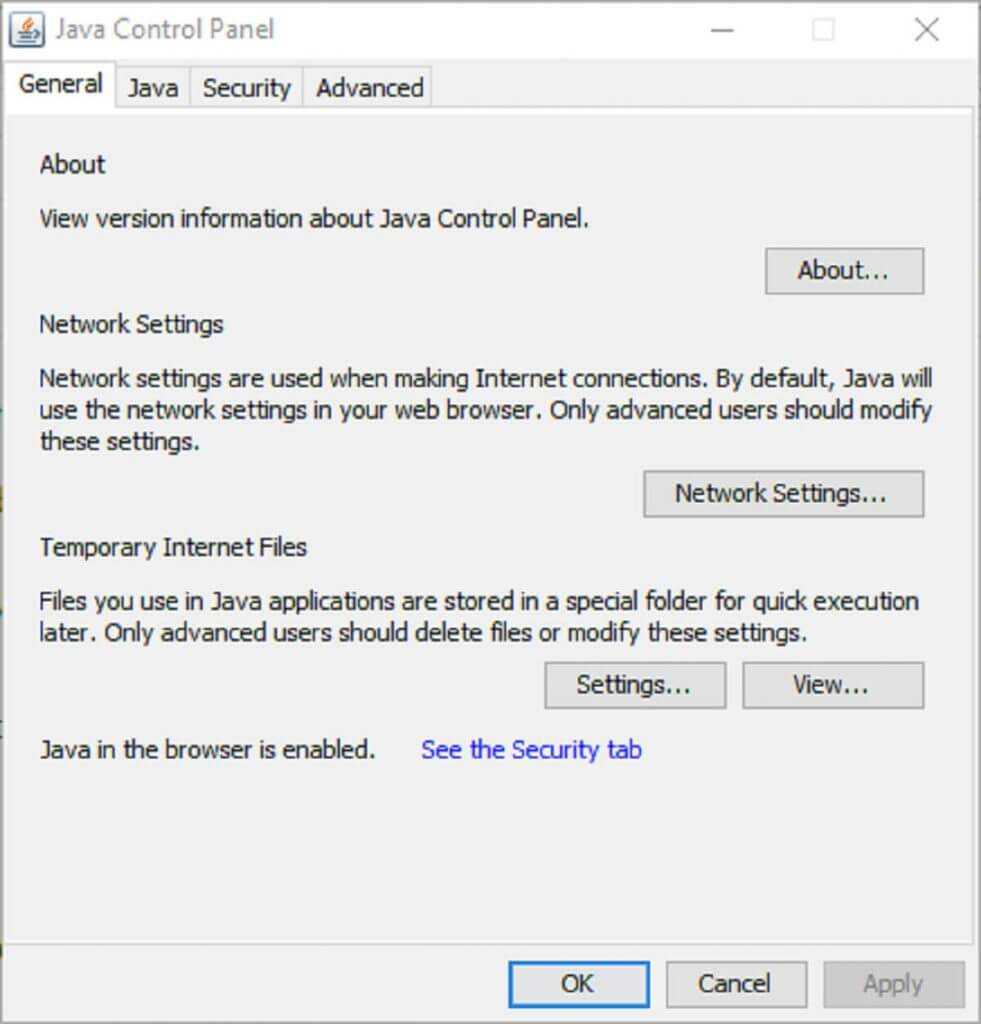Click the "Network Settings" section heading text
981x1024 pixels.
pyautogui.click(x=131, y=324)
